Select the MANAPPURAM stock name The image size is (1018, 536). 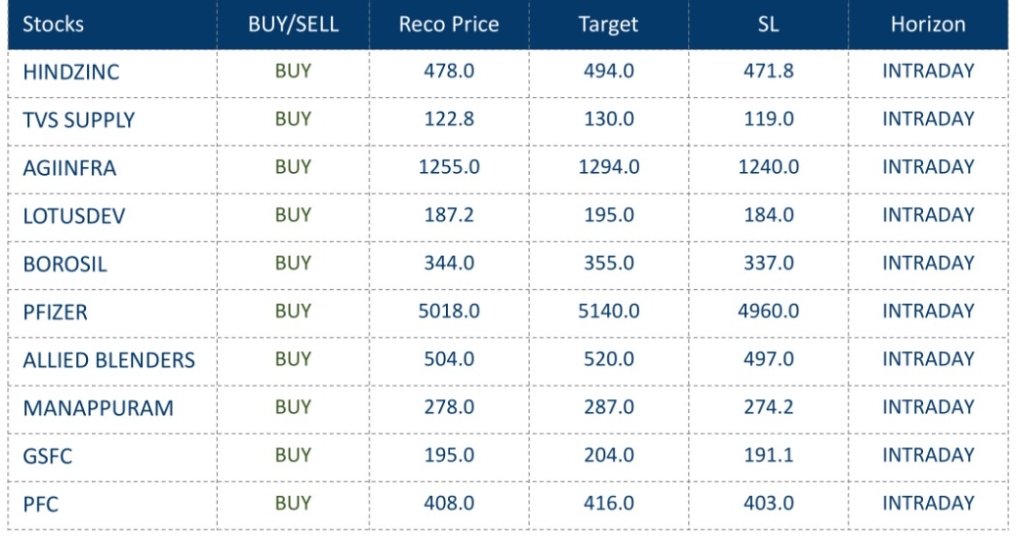tap(97, 408)
